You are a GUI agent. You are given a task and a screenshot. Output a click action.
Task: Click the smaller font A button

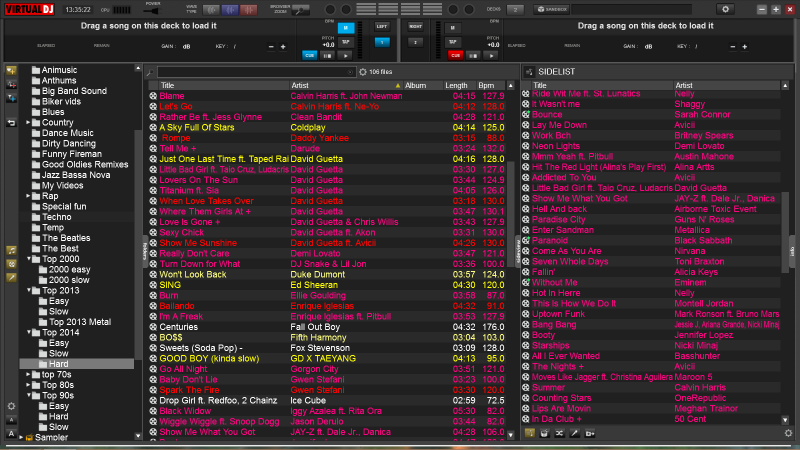(x=11, y=420)
